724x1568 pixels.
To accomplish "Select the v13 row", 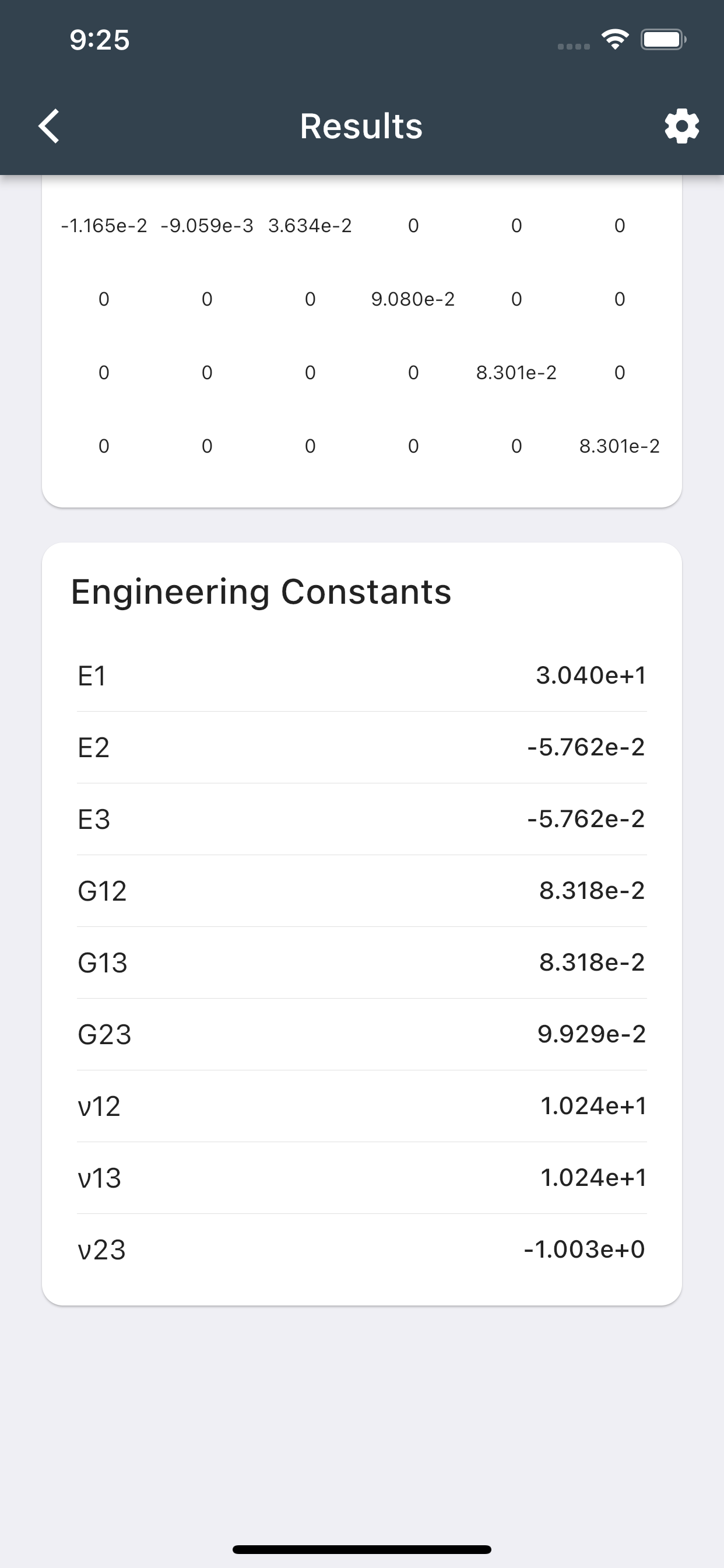I will pos(361,1178).
